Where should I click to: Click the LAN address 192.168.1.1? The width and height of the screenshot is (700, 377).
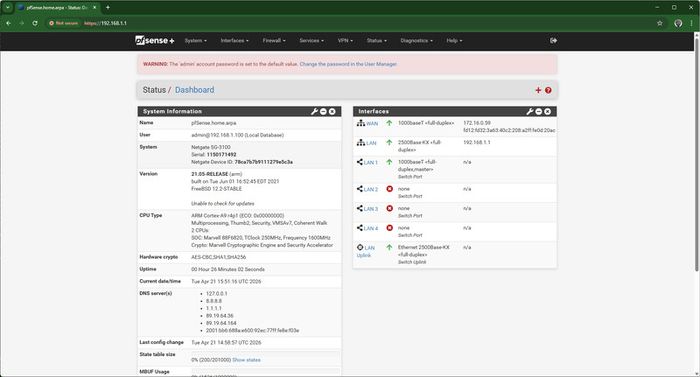click(x=477, y=142)
